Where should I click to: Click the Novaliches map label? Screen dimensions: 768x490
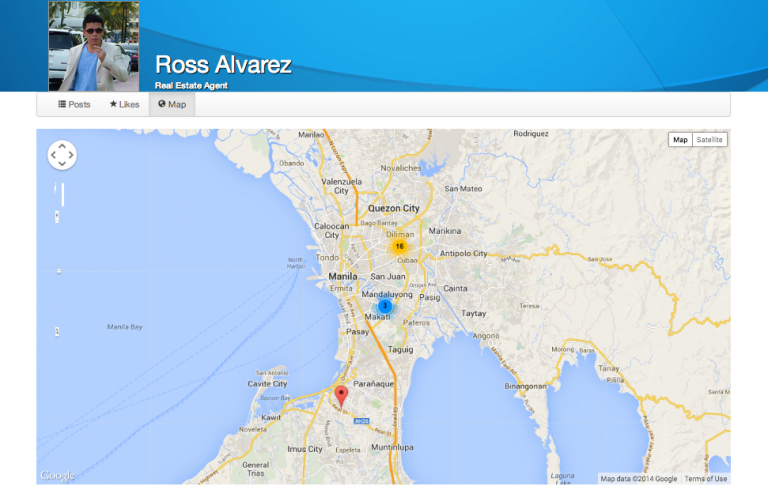tap(401, 168)
